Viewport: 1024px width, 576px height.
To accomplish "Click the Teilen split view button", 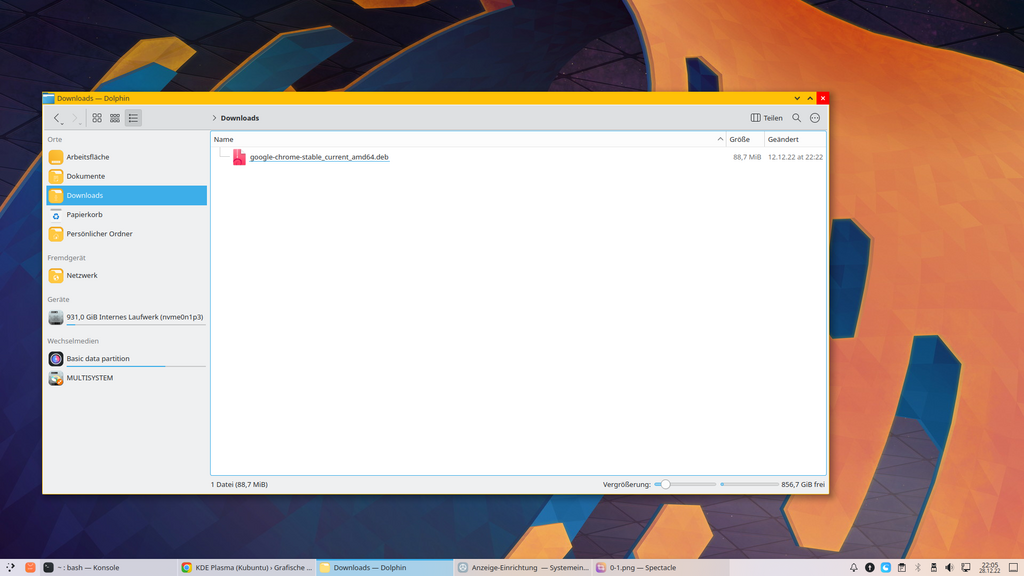I will tap(767, 118).
